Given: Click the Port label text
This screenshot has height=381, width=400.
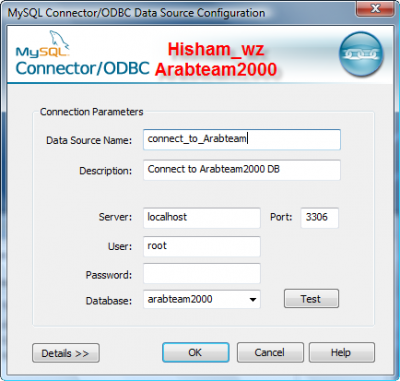Looking at the screenshot, I should point(281,217).
